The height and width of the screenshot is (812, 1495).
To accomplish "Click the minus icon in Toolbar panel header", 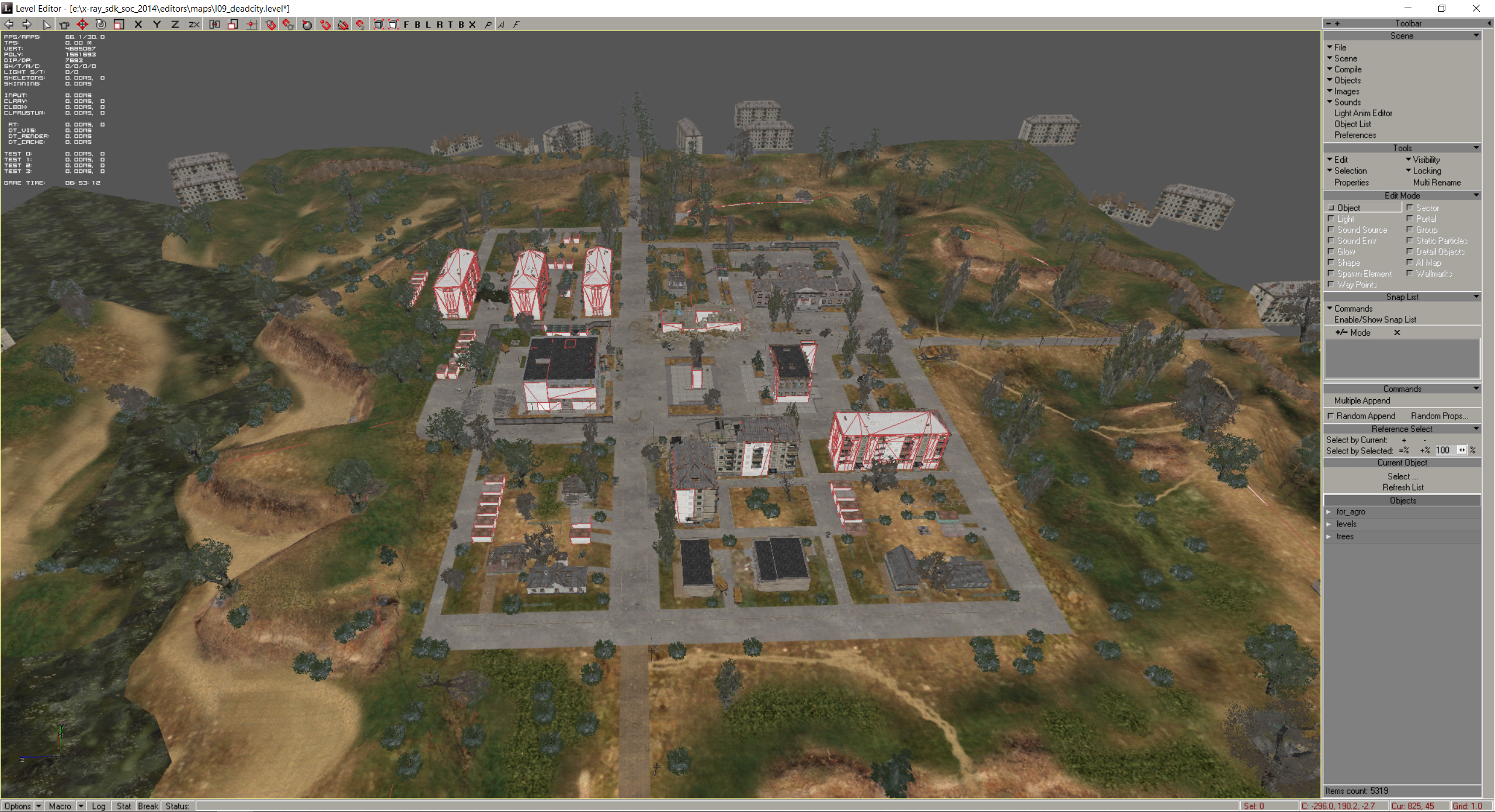I will coord(1329,23).
